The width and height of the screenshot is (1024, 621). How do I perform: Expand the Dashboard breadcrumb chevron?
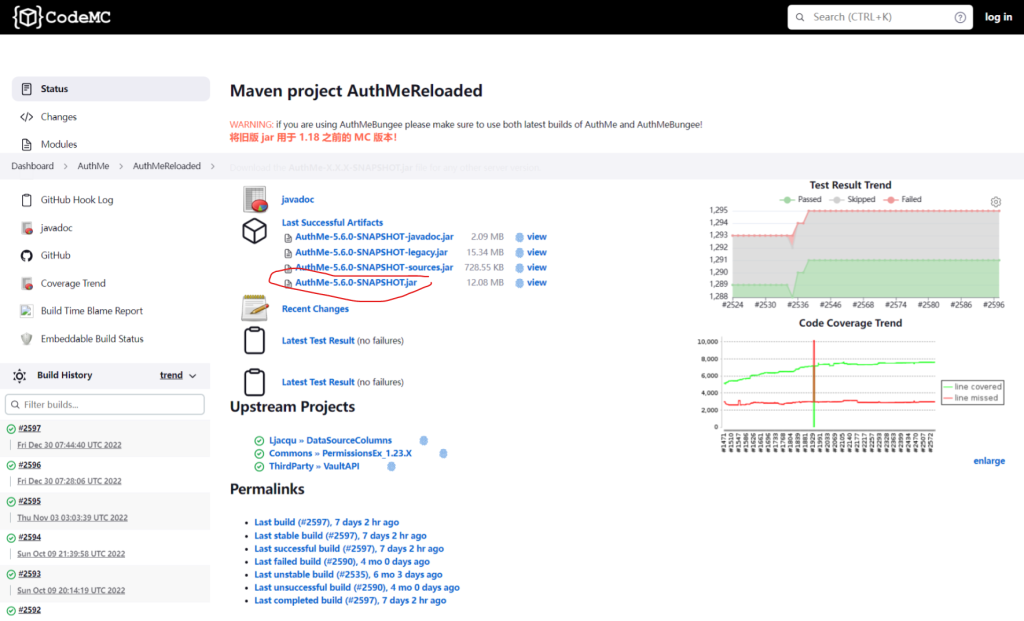point(65,166)
